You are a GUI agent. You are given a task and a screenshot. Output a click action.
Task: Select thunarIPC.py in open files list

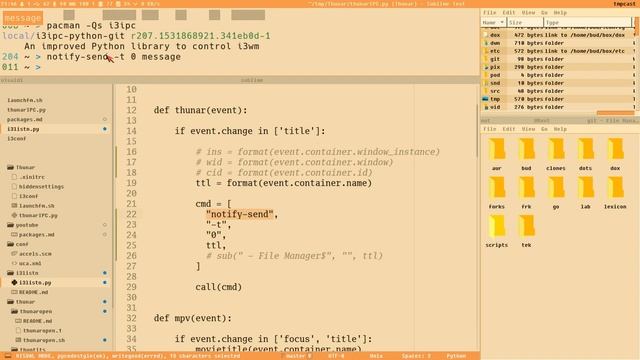[26, 110]
